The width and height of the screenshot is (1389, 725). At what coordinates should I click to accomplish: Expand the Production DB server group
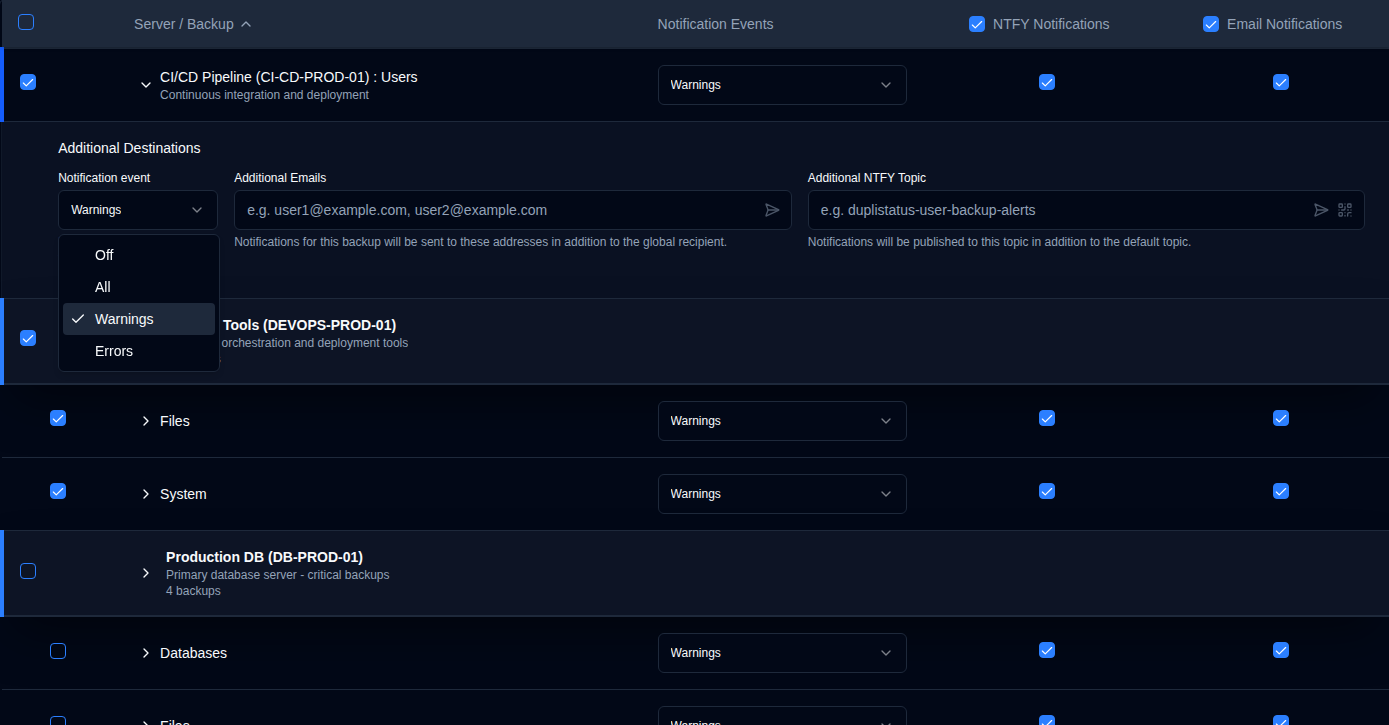click(x=146, y=573)
